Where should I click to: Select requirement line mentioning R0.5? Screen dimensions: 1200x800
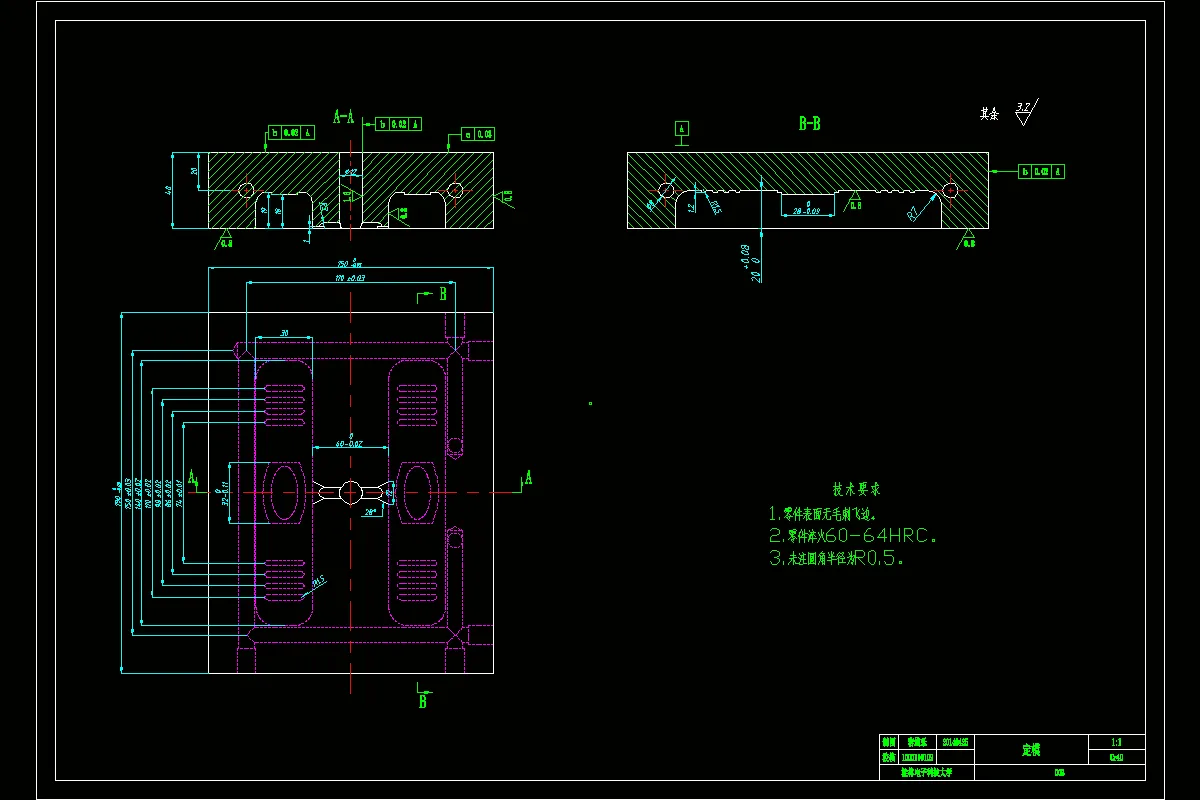pyautogui.click(x=836, y=559)
